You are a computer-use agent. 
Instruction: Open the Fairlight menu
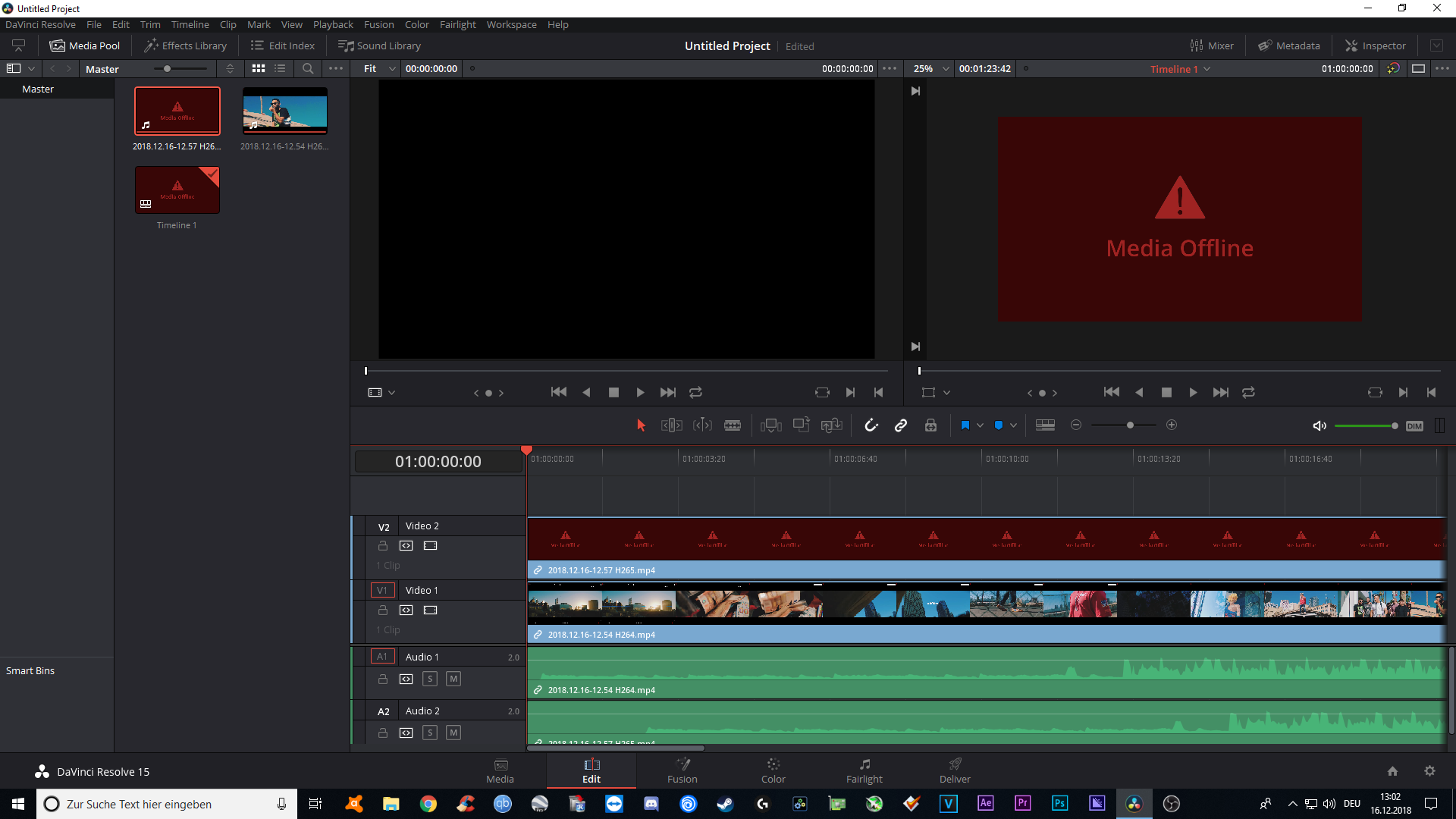pyautogui.click(x=458, y=24)
